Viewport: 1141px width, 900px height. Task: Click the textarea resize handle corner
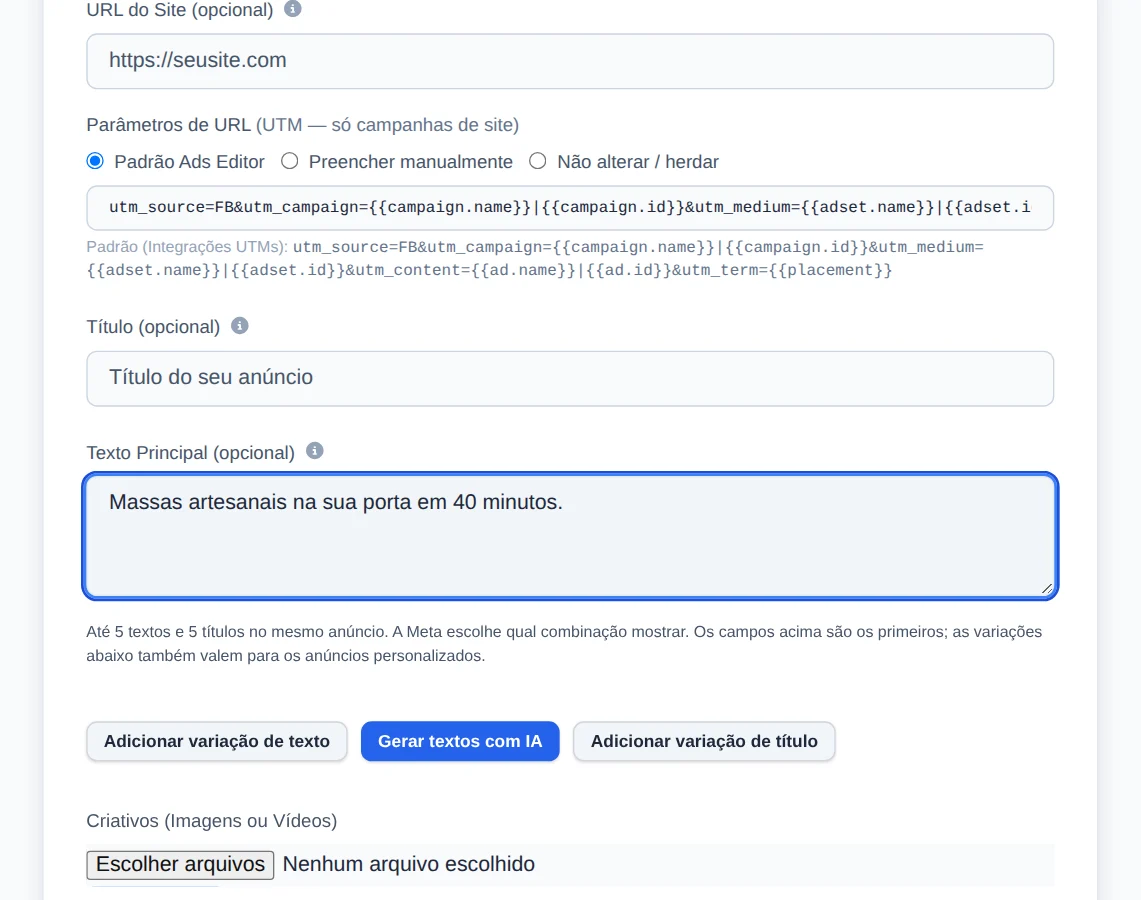(1046, 589)
